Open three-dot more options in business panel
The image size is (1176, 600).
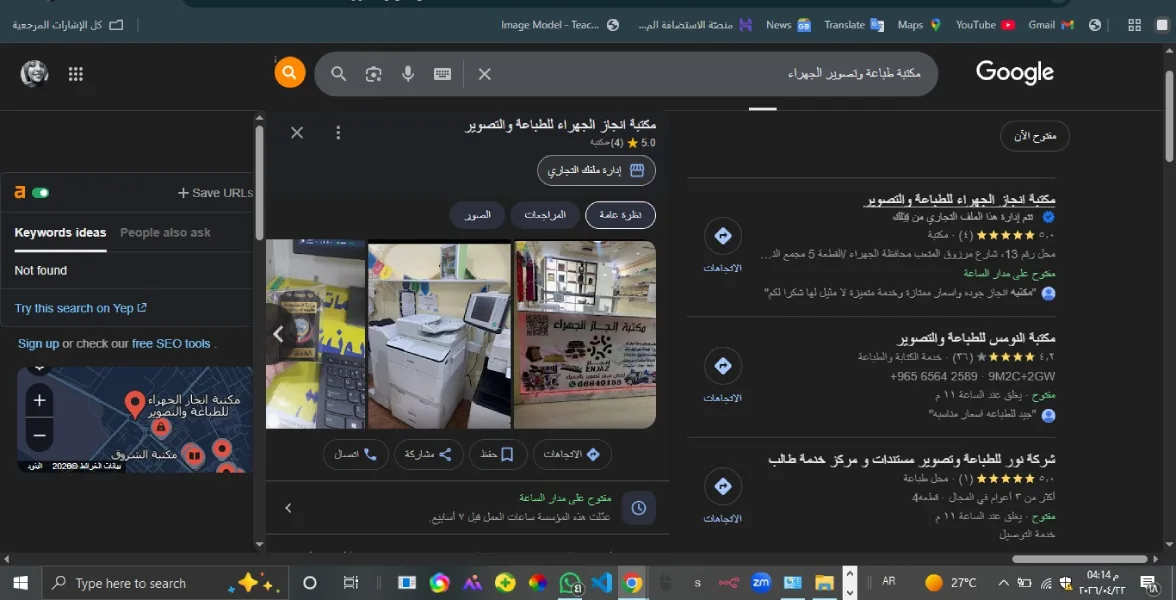338,133
